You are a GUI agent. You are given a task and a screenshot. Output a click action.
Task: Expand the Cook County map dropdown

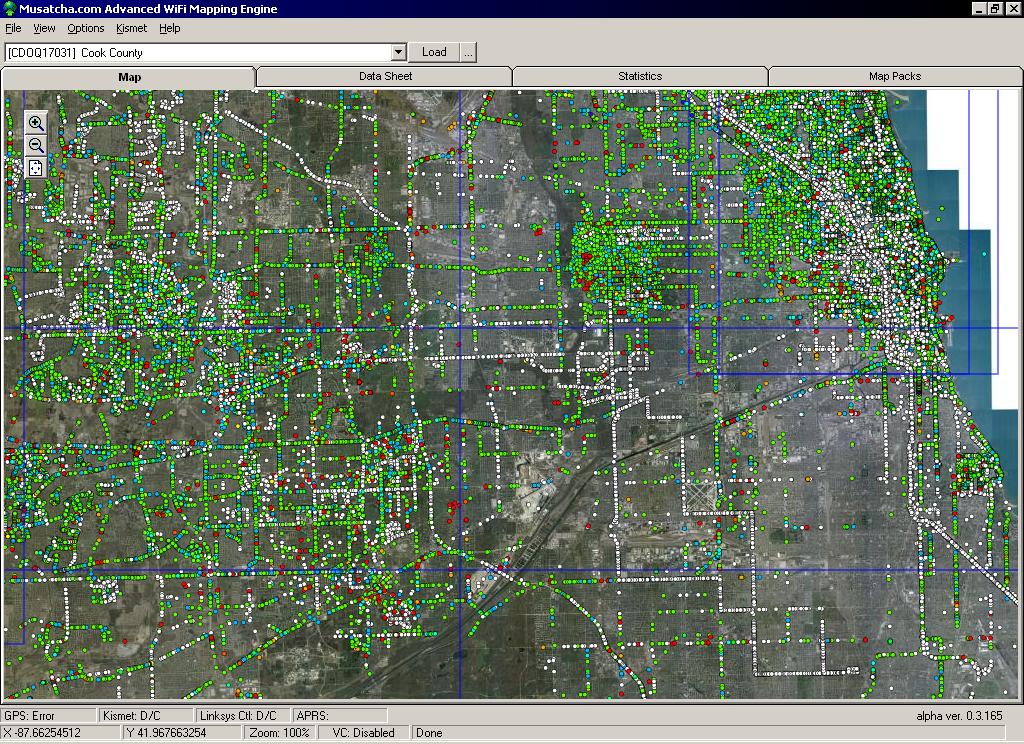[x=399, y=52]
